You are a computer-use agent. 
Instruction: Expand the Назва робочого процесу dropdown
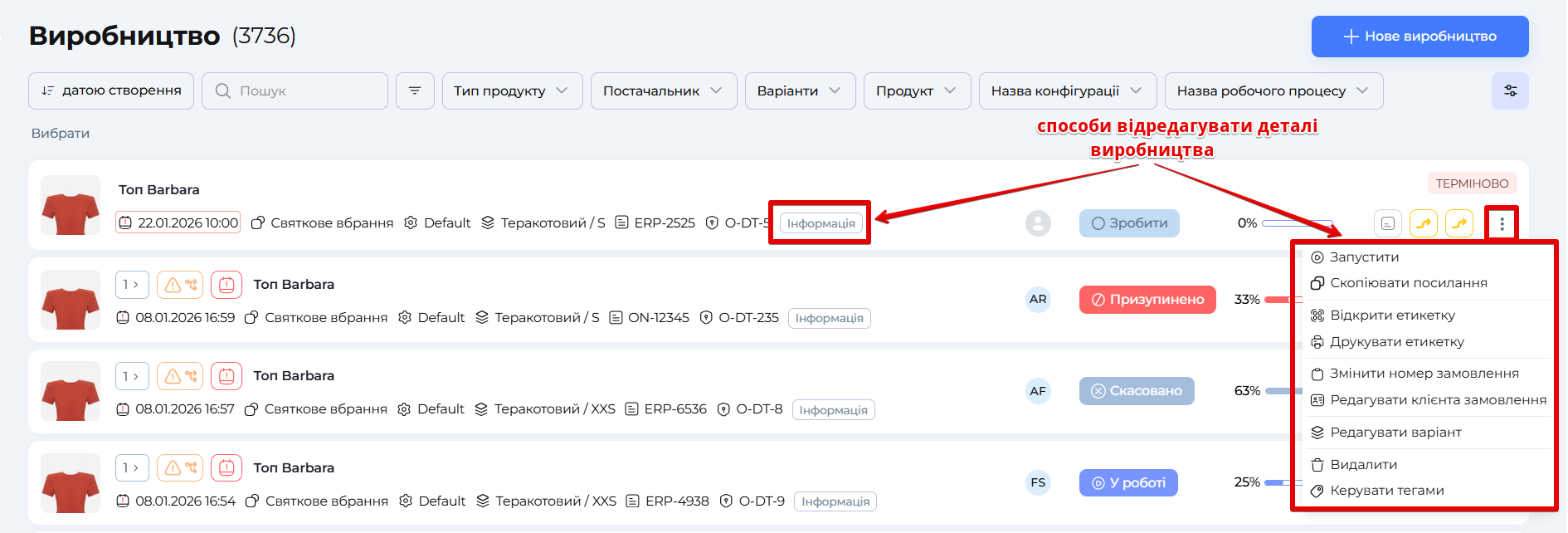[x=1273, y=90]
